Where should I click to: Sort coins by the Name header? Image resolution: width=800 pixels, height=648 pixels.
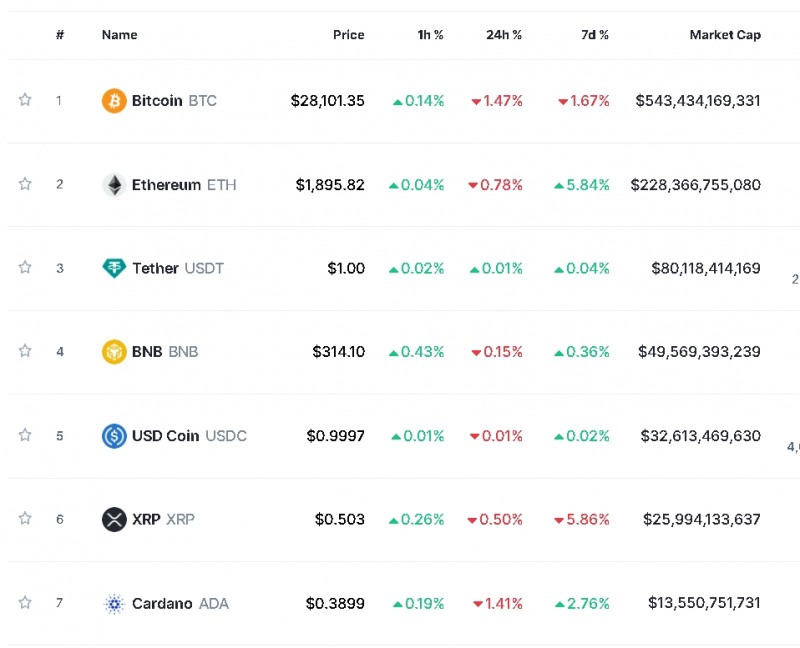pos(119,35)
